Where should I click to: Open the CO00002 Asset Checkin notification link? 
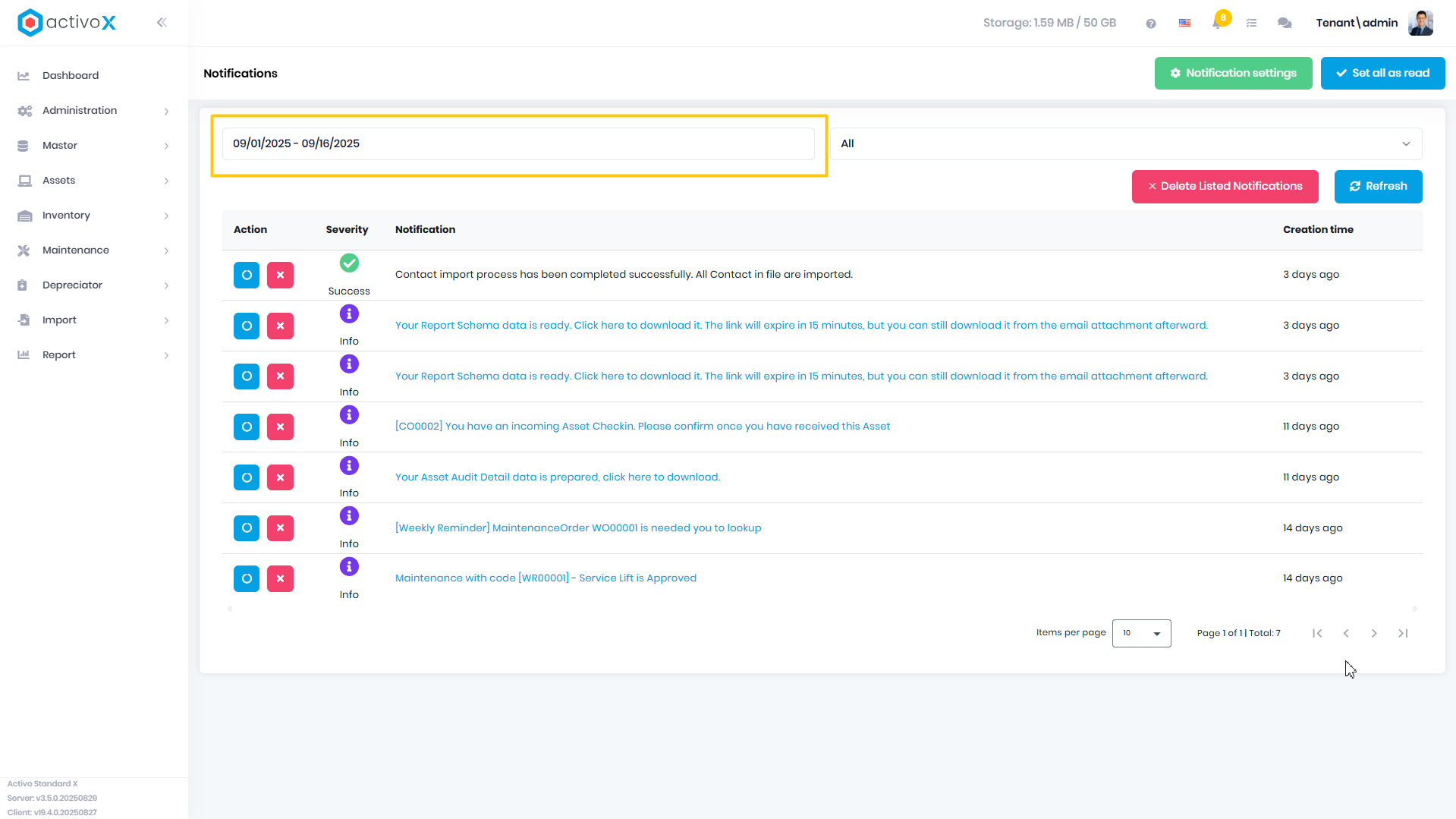coord(643,426)
